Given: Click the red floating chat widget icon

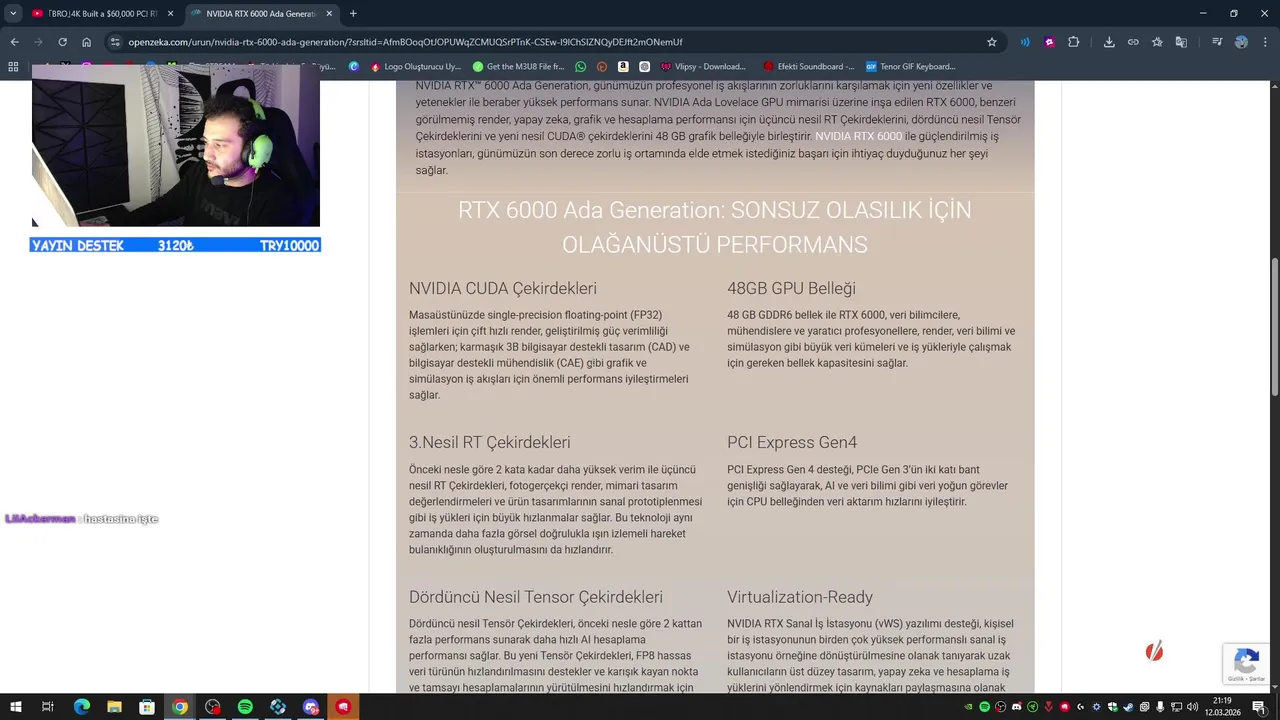Looking at the screenshot, I should (1154, 652).
